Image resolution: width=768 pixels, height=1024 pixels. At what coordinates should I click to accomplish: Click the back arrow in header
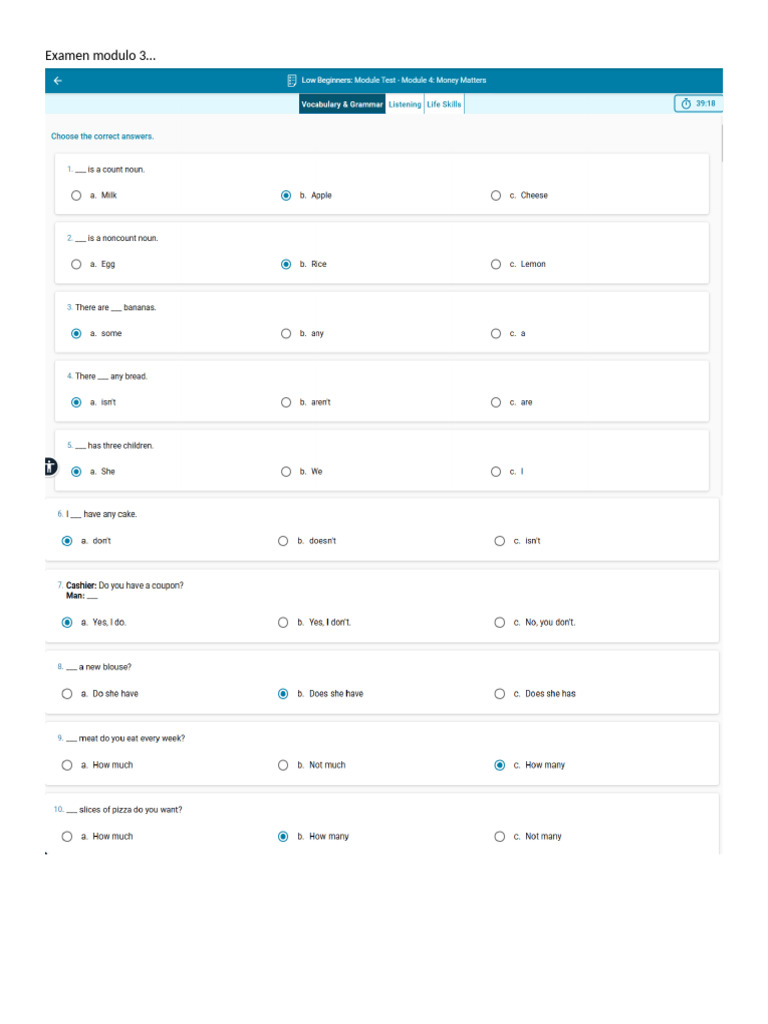coord(58,81)
